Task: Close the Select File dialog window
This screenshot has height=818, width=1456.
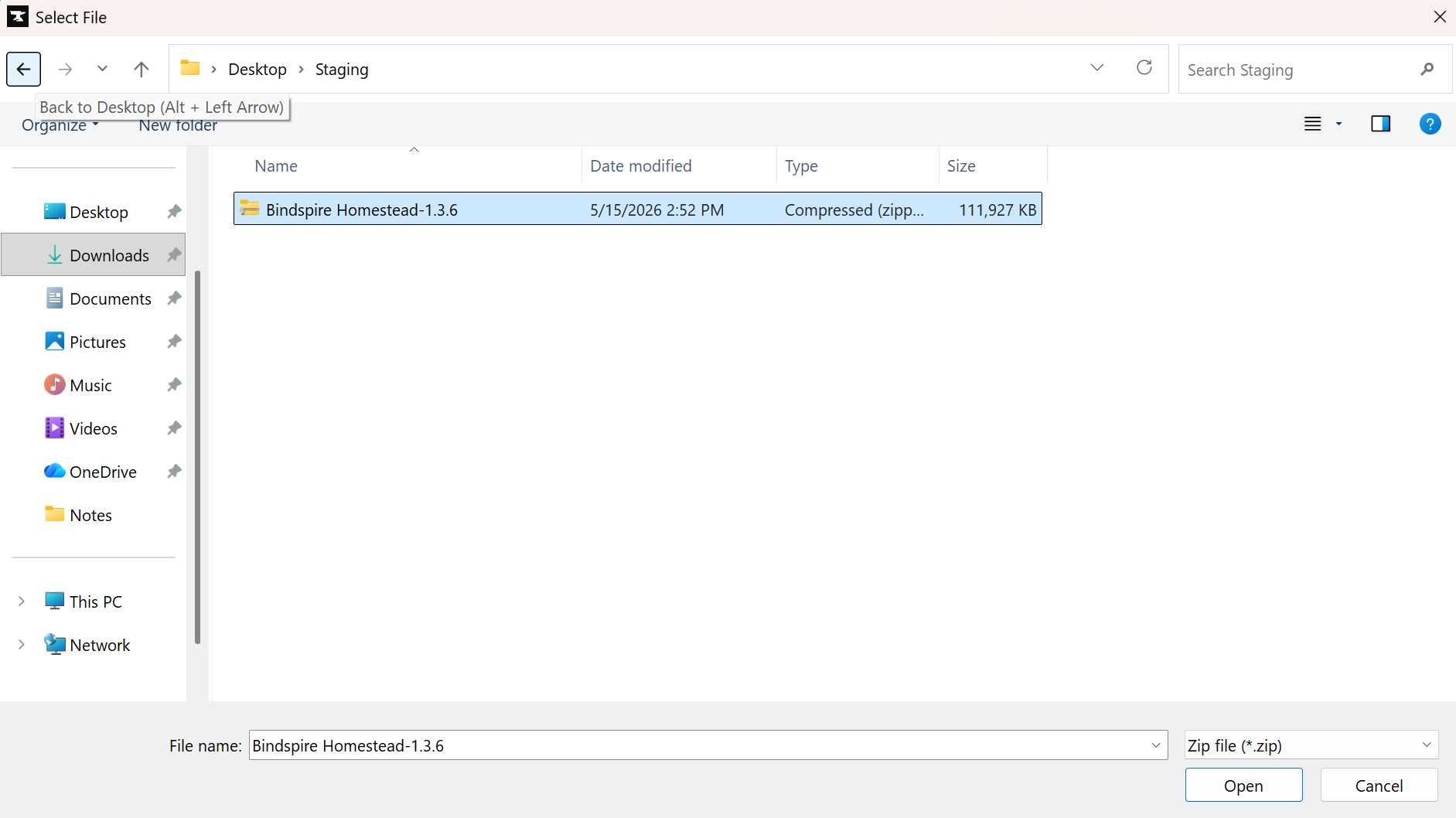Action: coord(1440,17)
